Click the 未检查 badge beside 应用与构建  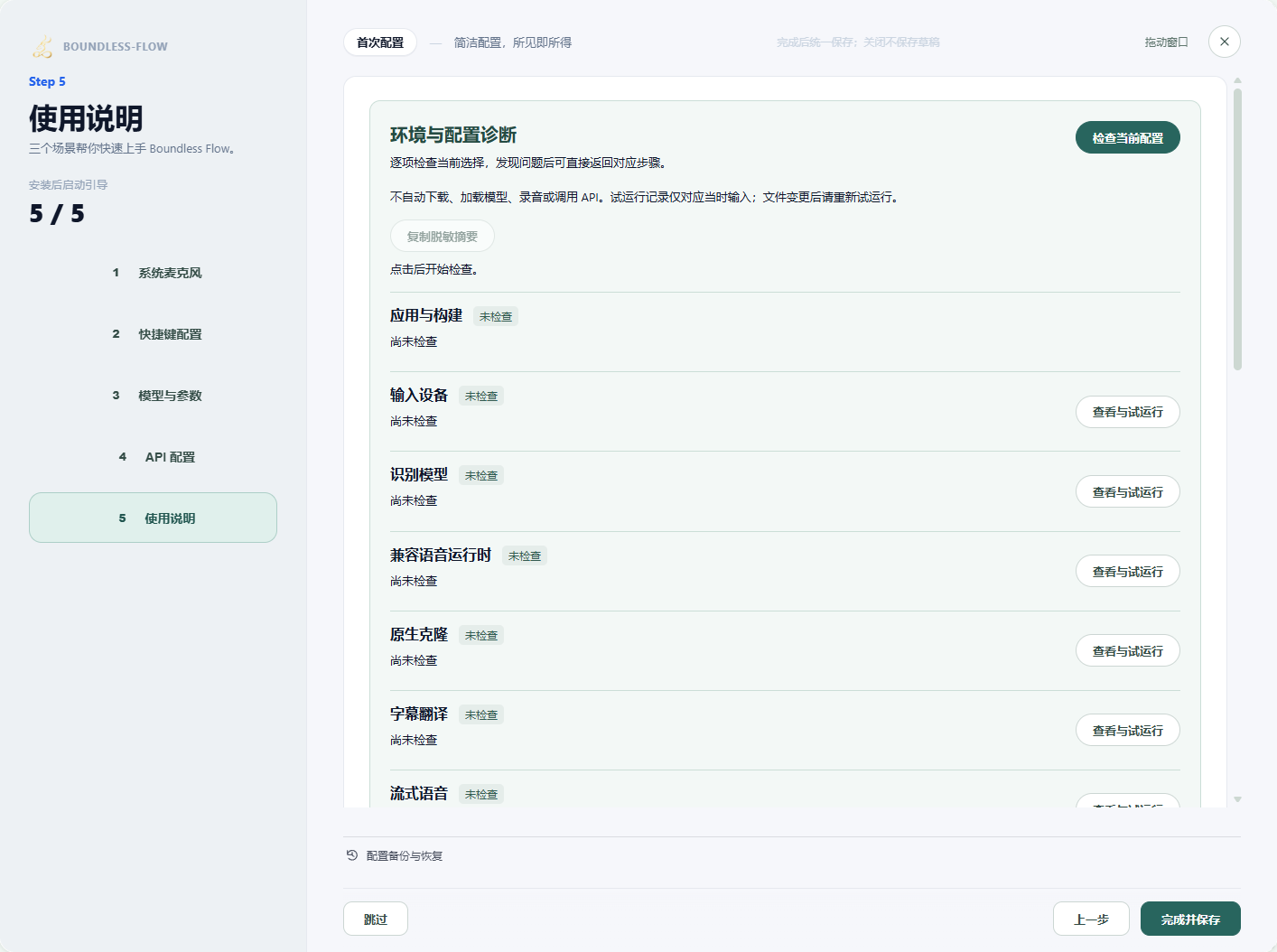[x=496, y=317]
